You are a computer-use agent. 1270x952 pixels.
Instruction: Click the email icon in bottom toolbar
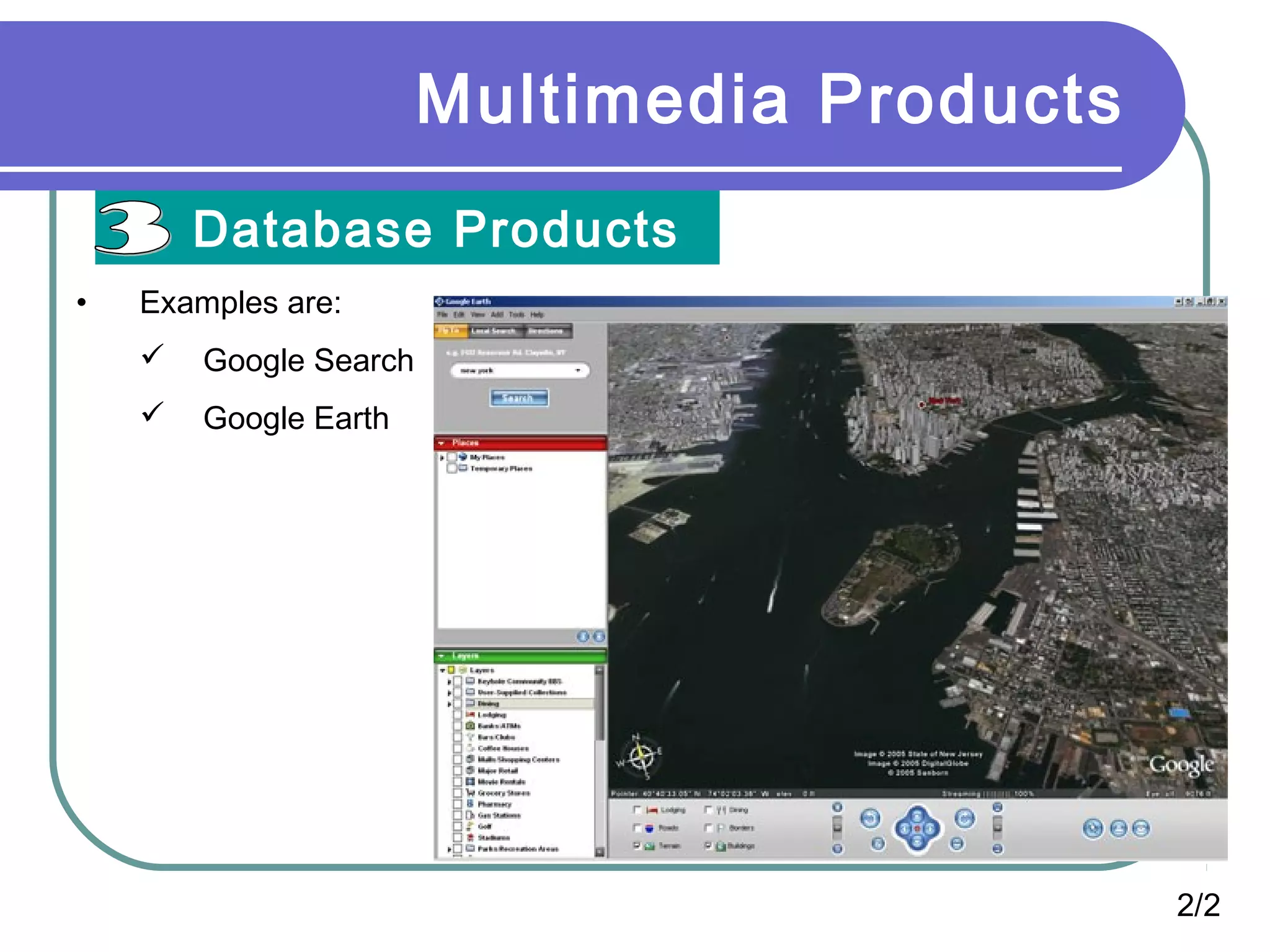[1141, 828]
